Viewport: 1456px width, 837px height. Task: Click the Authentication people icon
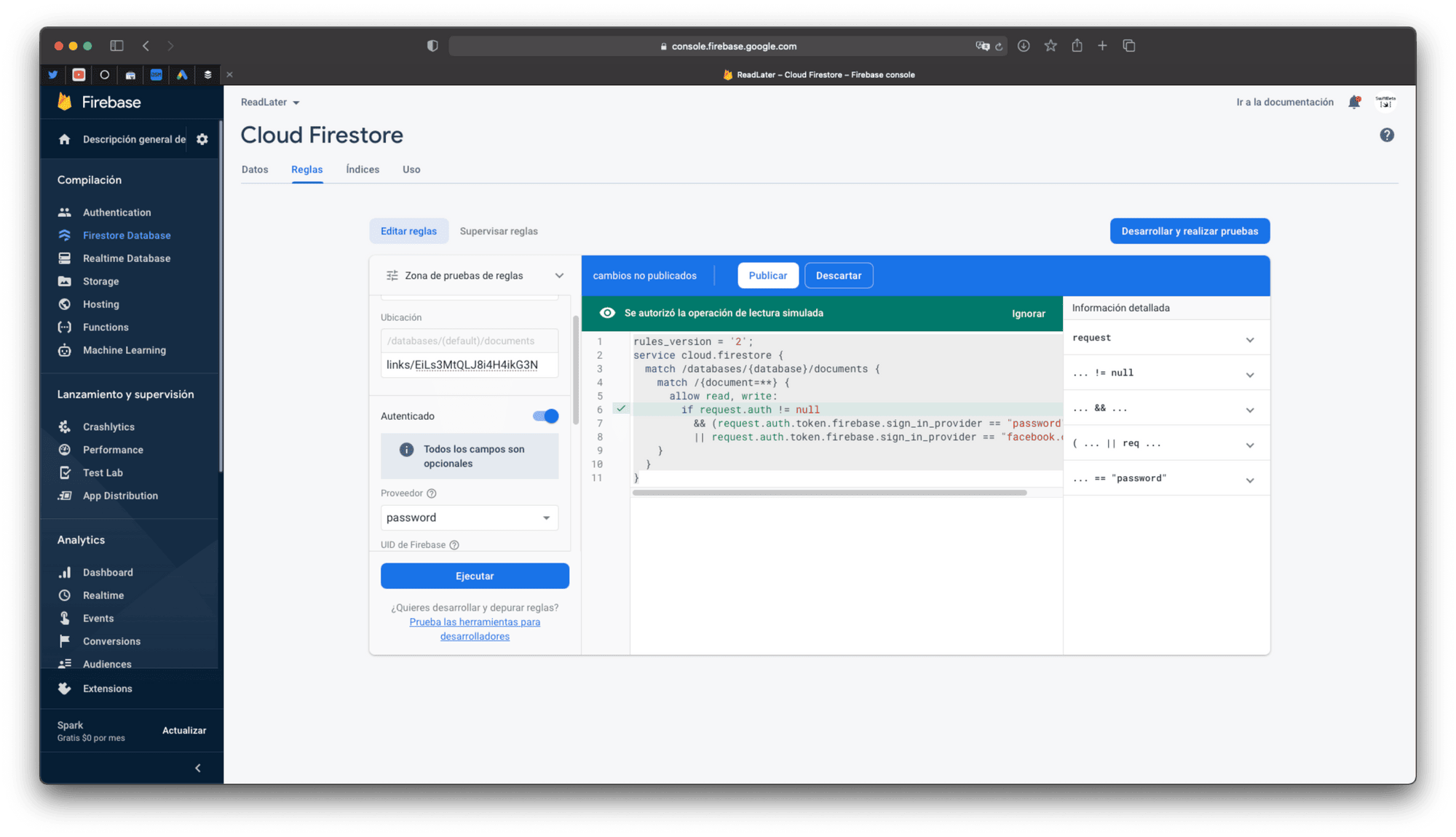pyautogui.click(x=65, y=213)
